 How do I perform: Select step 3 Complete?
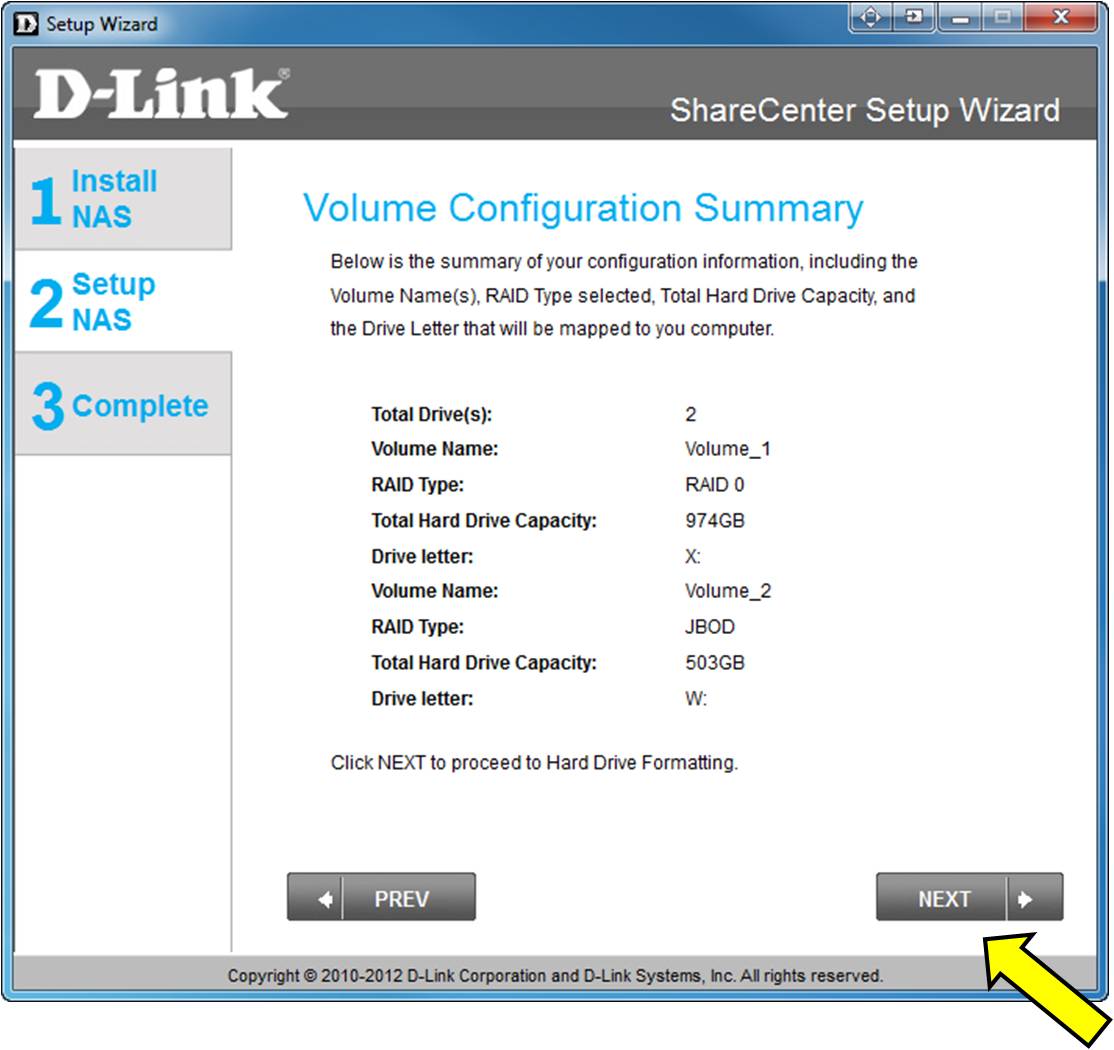tap(123, 404)
